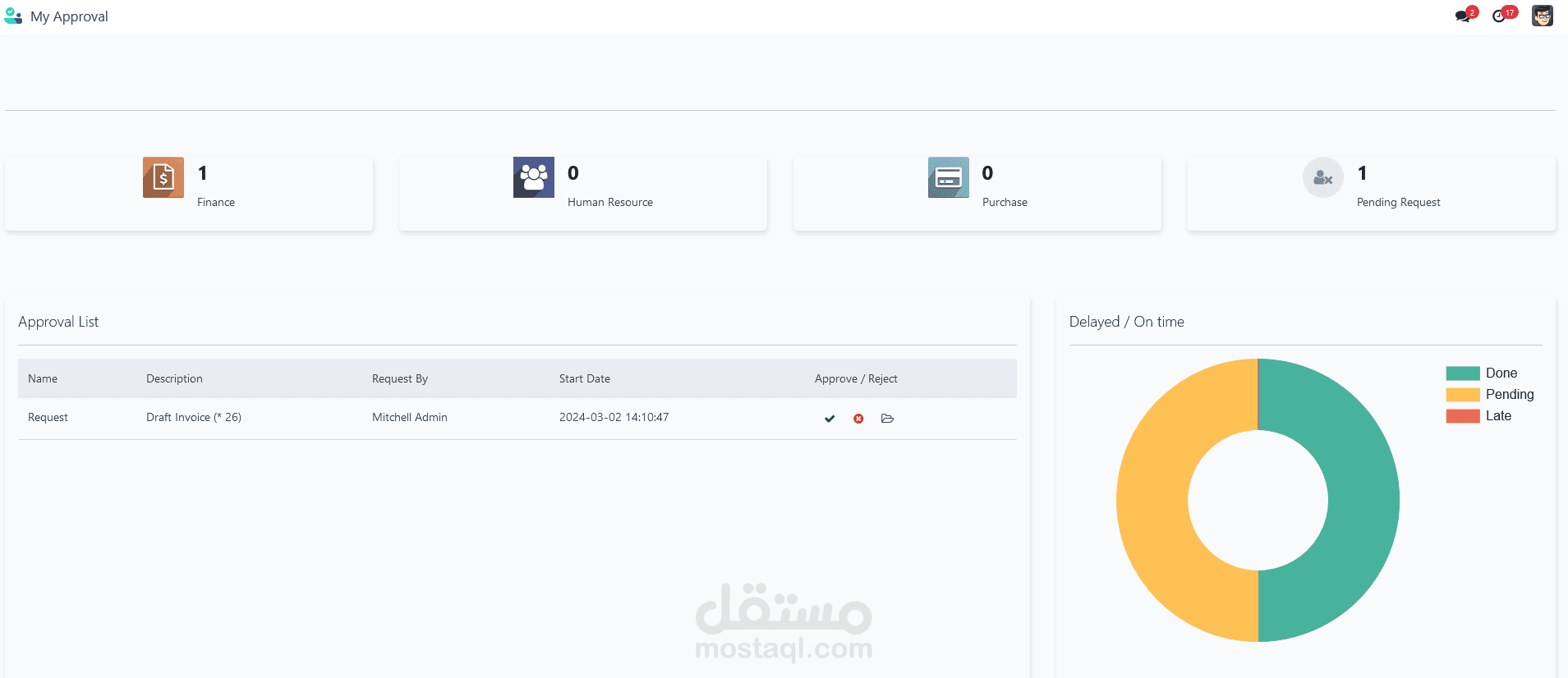The height and width of the screenshot is (678, 1568).
Task: Select the 2024-03-02 14:10:47 date cell
Action: (x=614, y=417)
